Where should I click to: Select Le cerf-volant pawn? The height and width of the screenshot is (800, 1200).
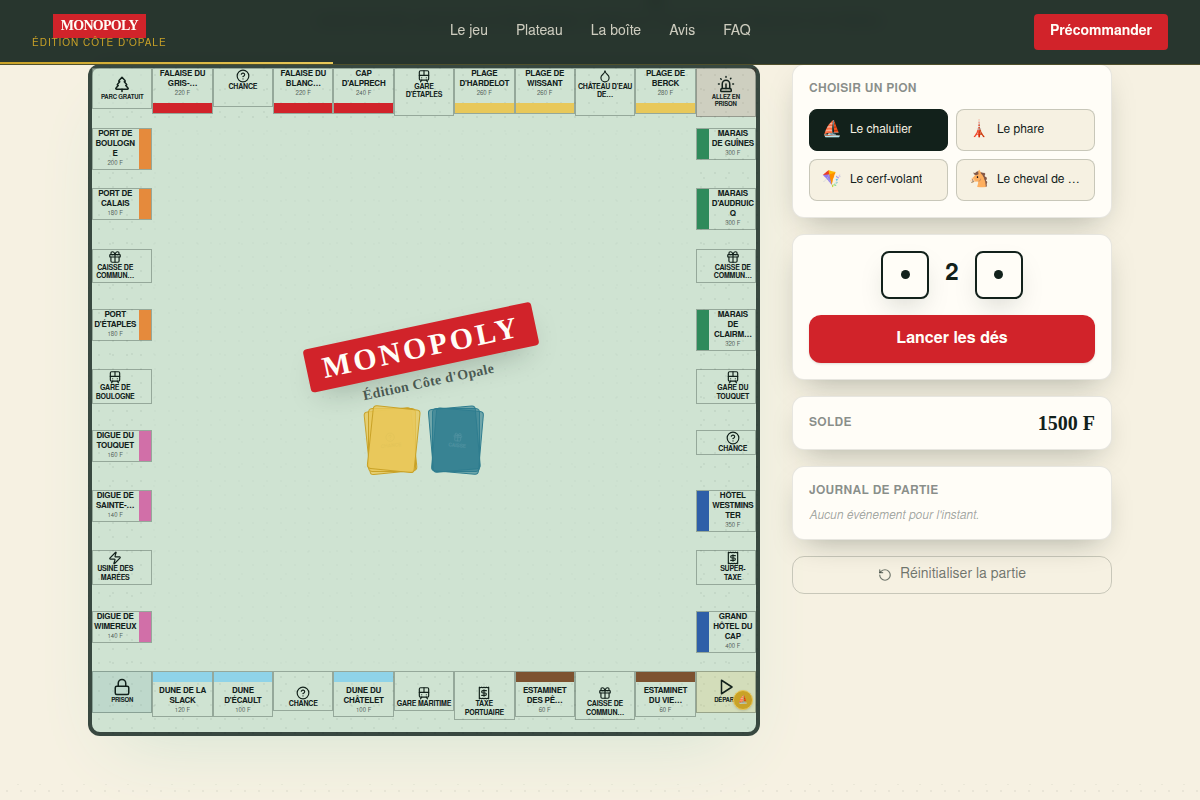click(x=880, y=180)
